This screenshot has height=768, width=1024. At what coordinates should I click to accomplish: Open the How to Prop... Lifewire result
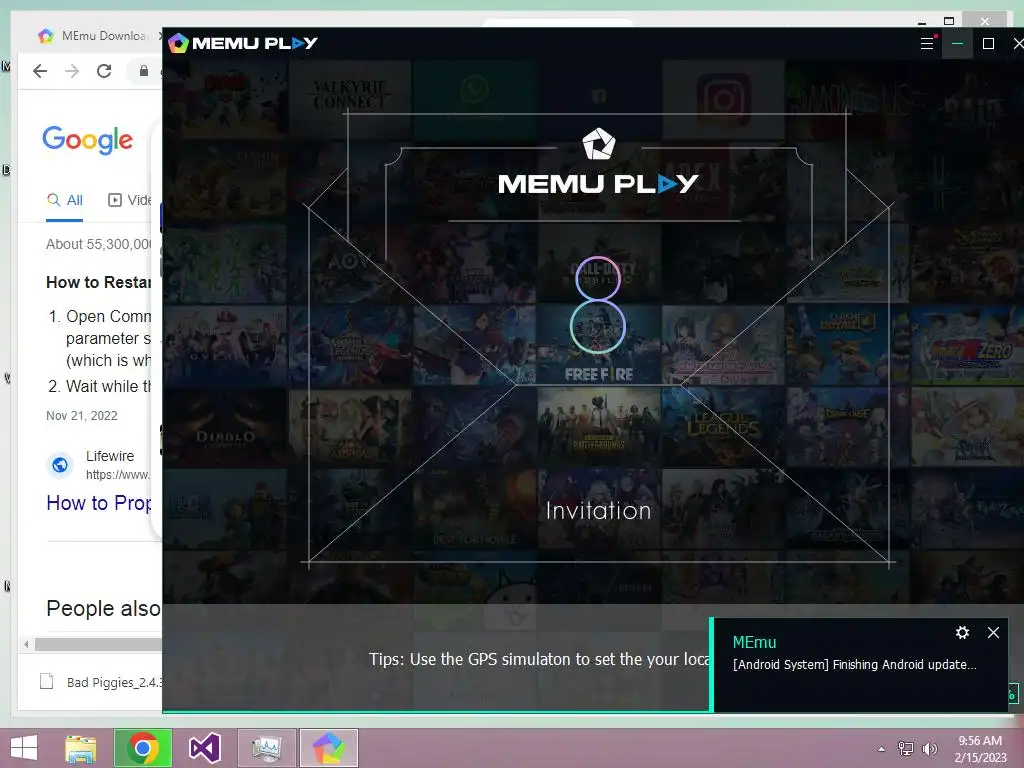(x=99, y=503)
